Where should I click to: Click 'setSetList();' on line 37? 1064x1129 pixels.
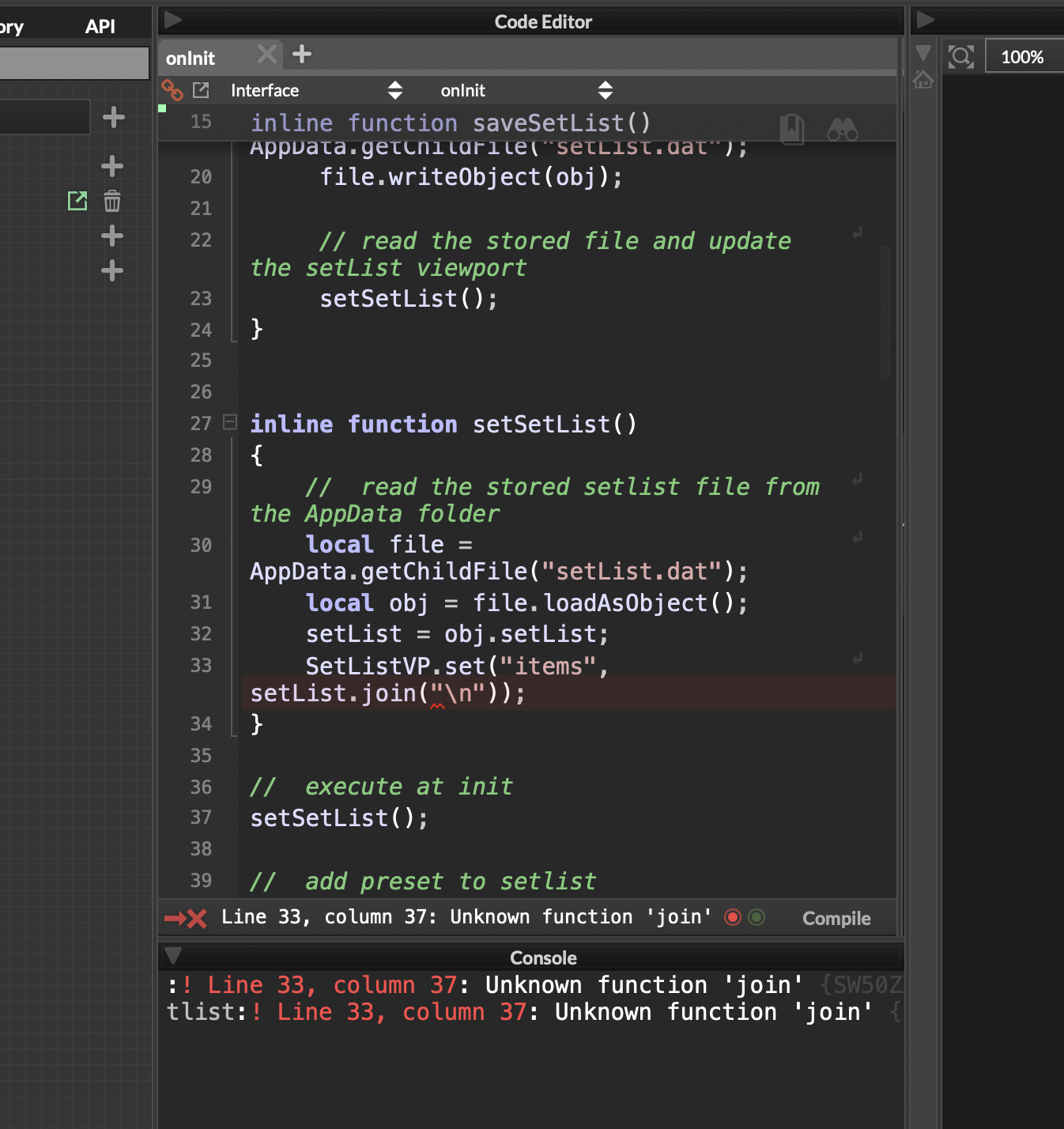click(339, 817)
